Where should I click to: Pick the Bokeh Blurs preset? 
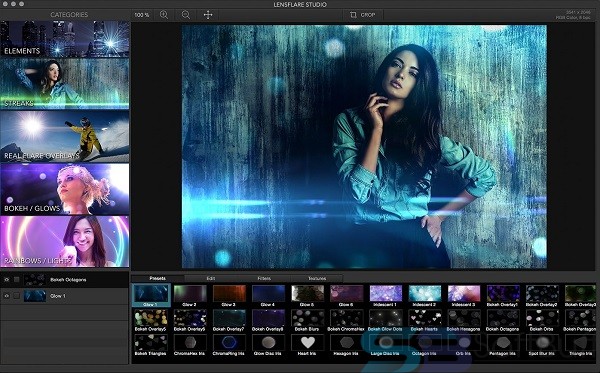[x=307, y=320]
